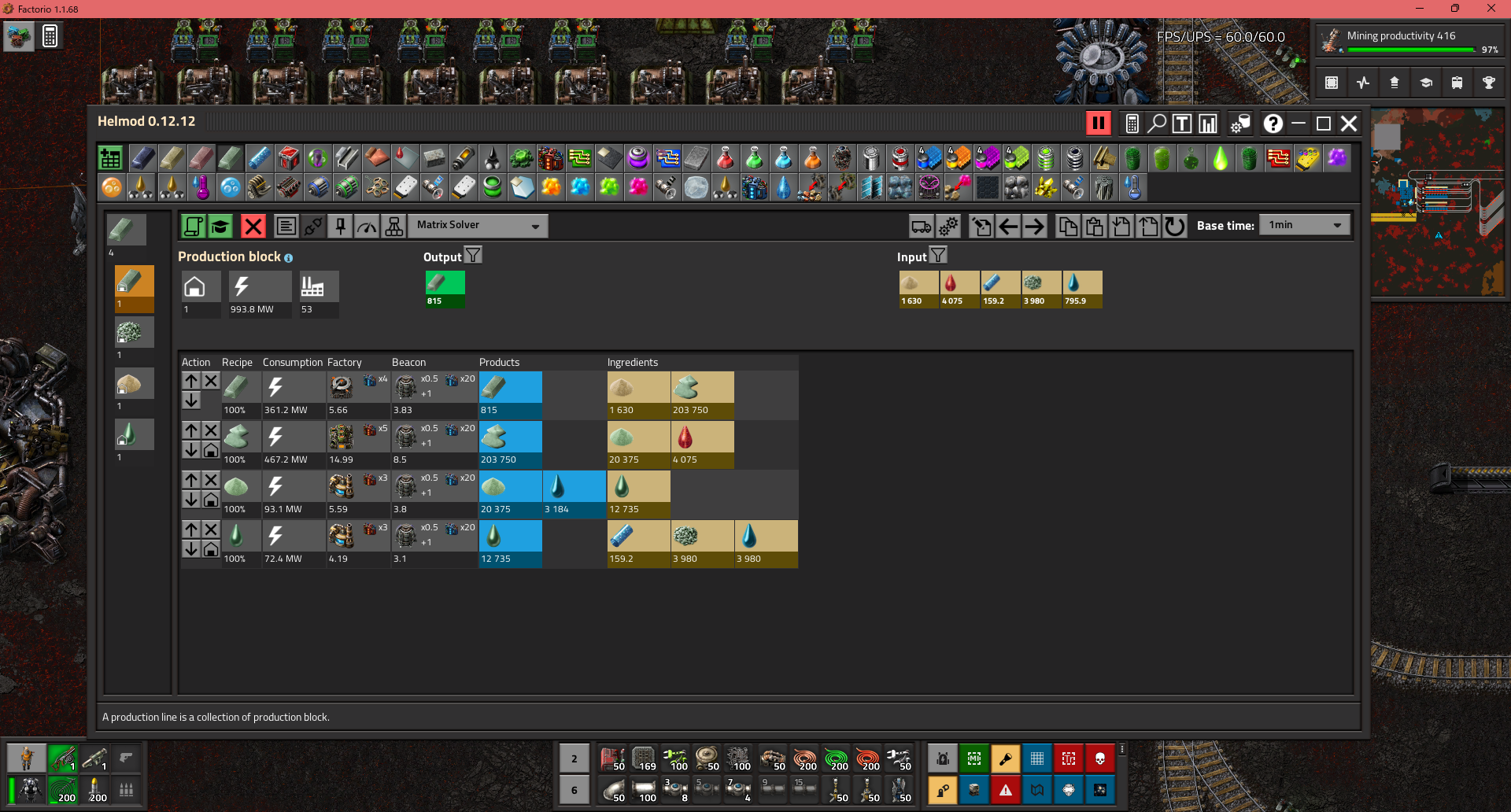Screen dimensions: 1511x812
Task: Click the plug connector icon in the toolbar
Action: coord(313,227)
